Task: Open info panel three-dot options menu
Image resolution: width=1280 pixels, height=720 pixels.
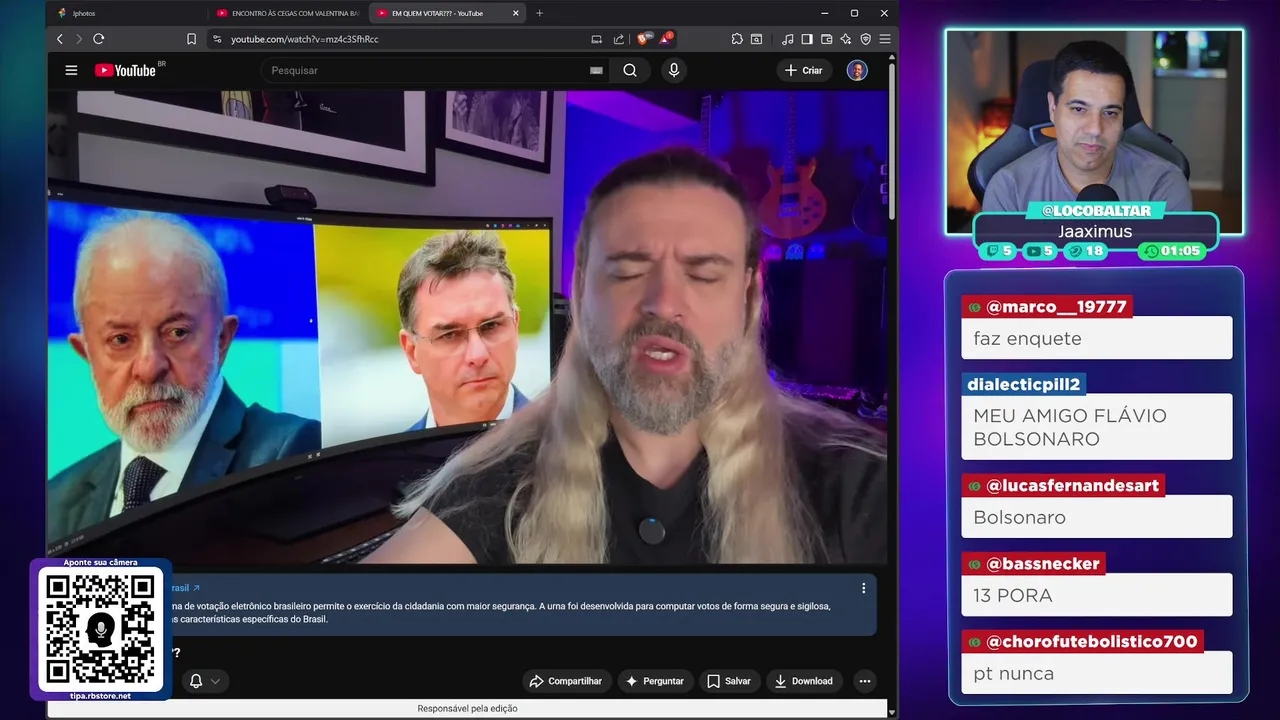Action: (x=864, y=588)
